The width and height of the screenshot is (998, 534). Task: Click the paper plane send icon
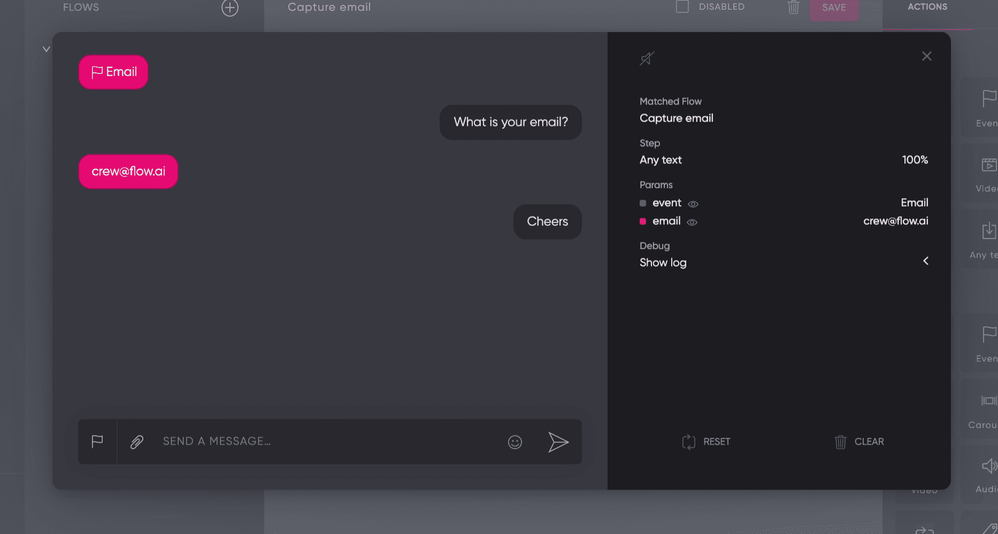[558, 442]
